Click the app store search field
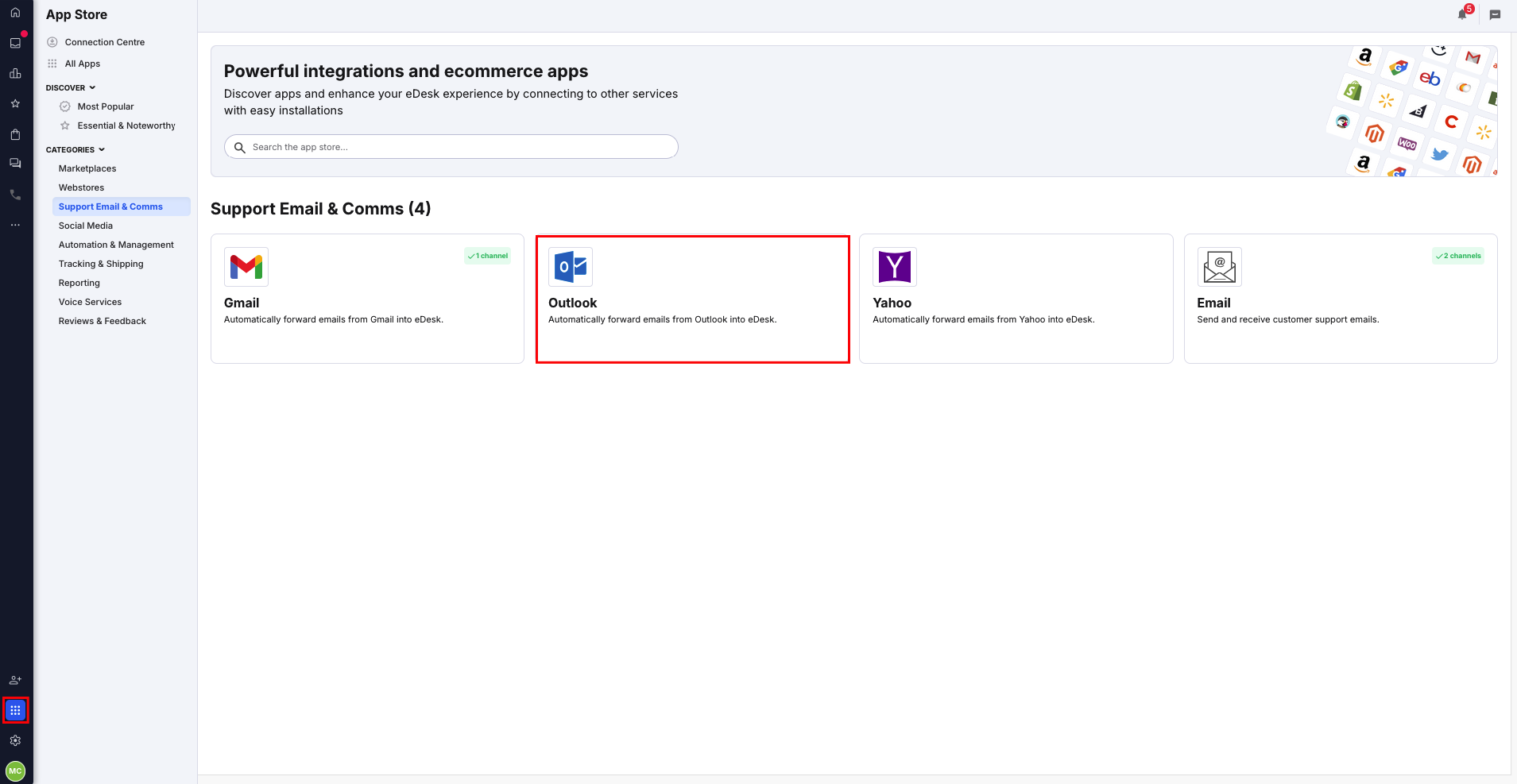This screenshot has height=784, width=1517. pos(451,147)
